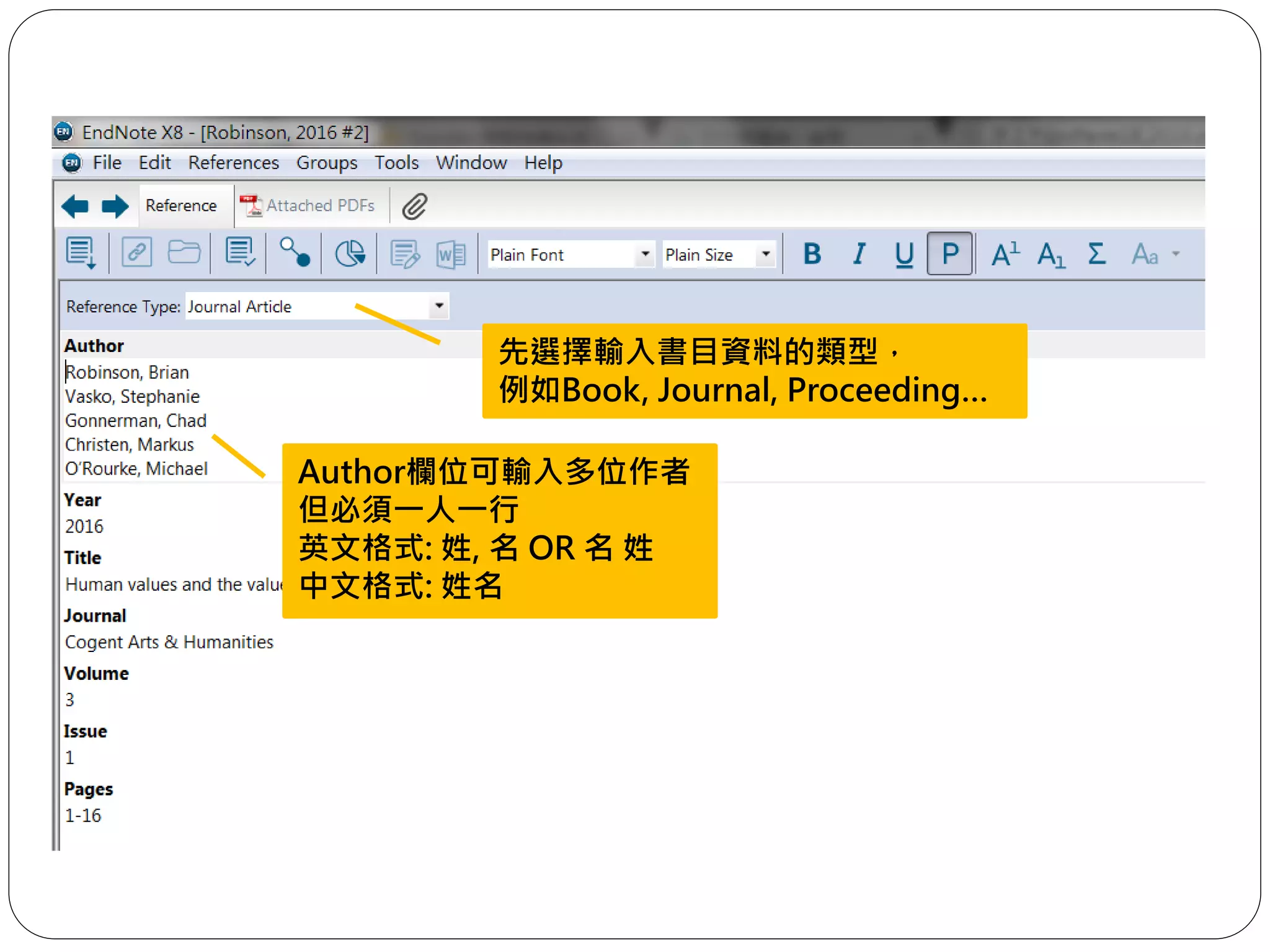Click the Pages field value 1-16

tap(82, 815)
